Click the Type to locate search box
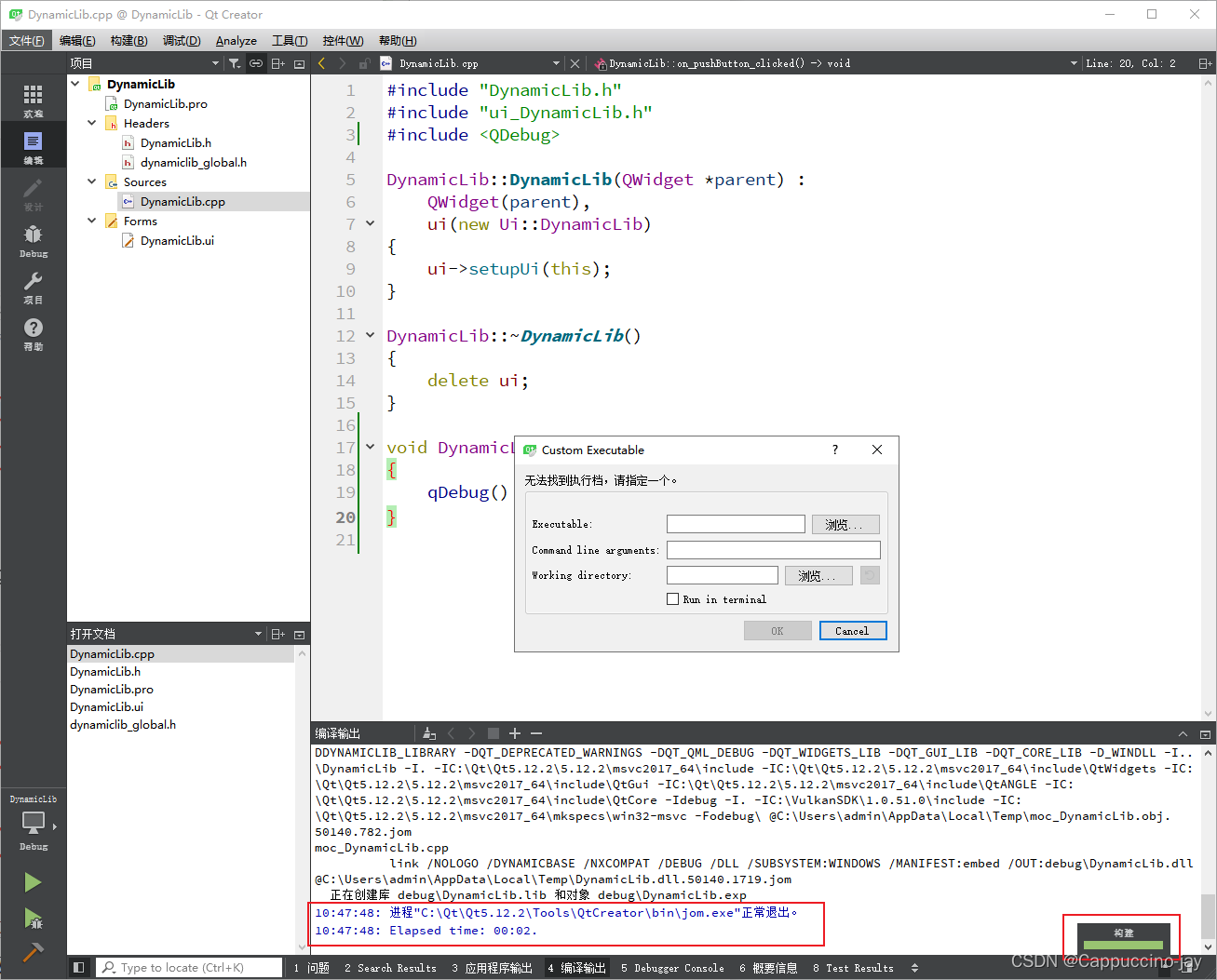1217x980 pixels. point(190,968)
